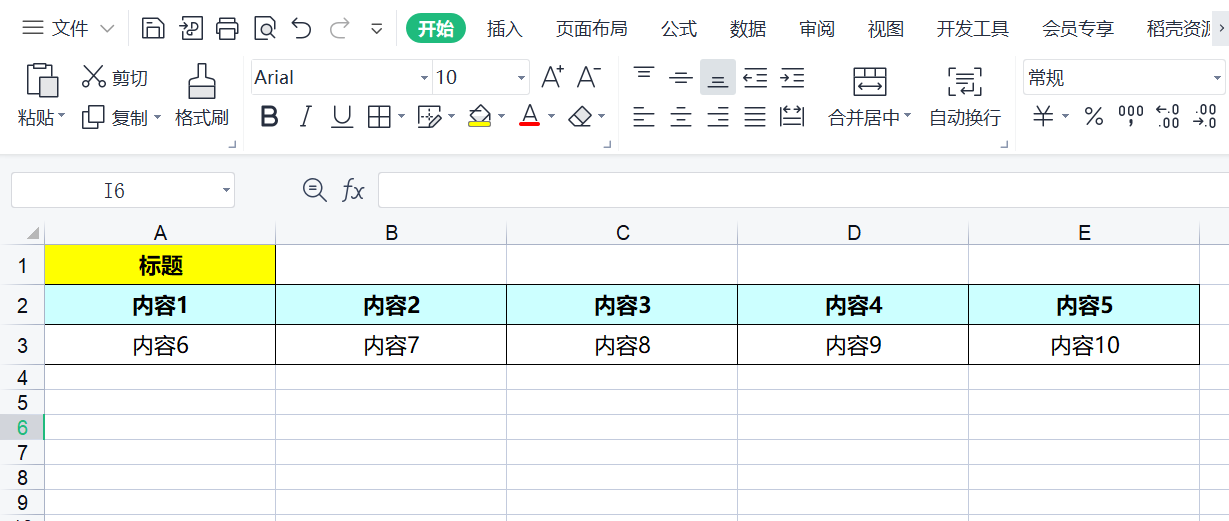This screenshot has width=1229, height=521.
Task: Click the middle vertical align icon
Action: (681, 77)
